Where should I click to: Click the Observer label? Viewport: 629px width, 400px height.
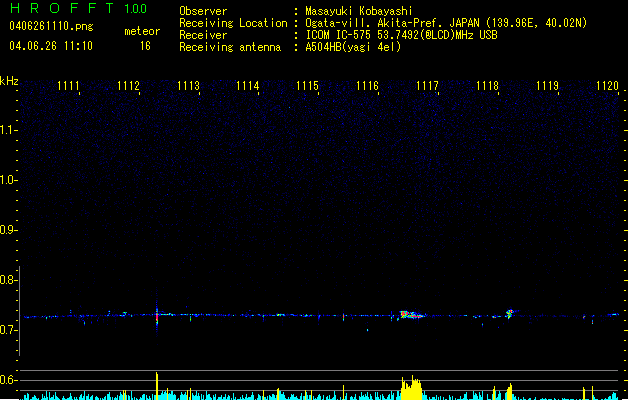coord(203,11)
